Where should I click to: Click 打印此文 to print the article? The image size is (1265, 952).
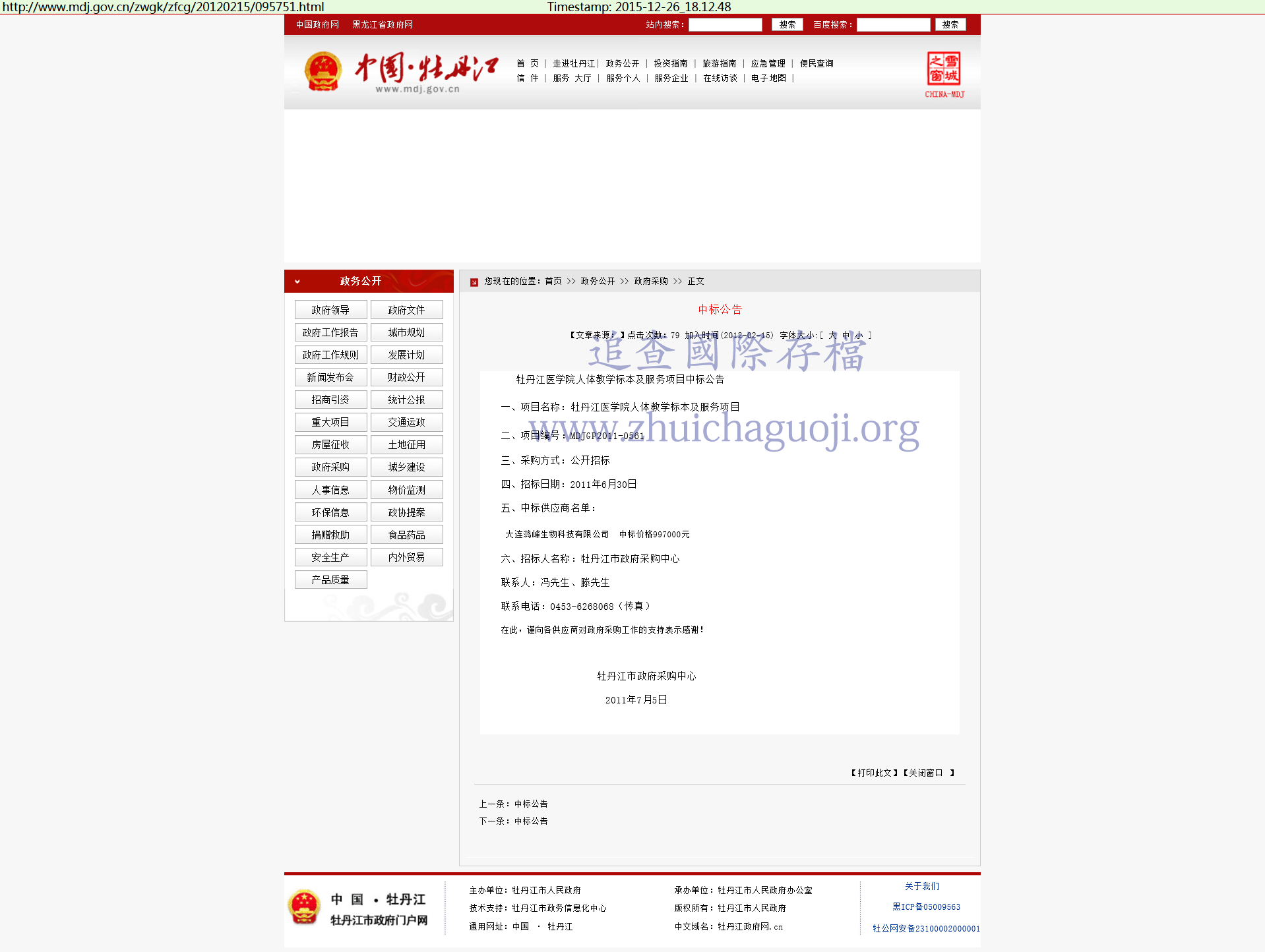coord(874,773)
